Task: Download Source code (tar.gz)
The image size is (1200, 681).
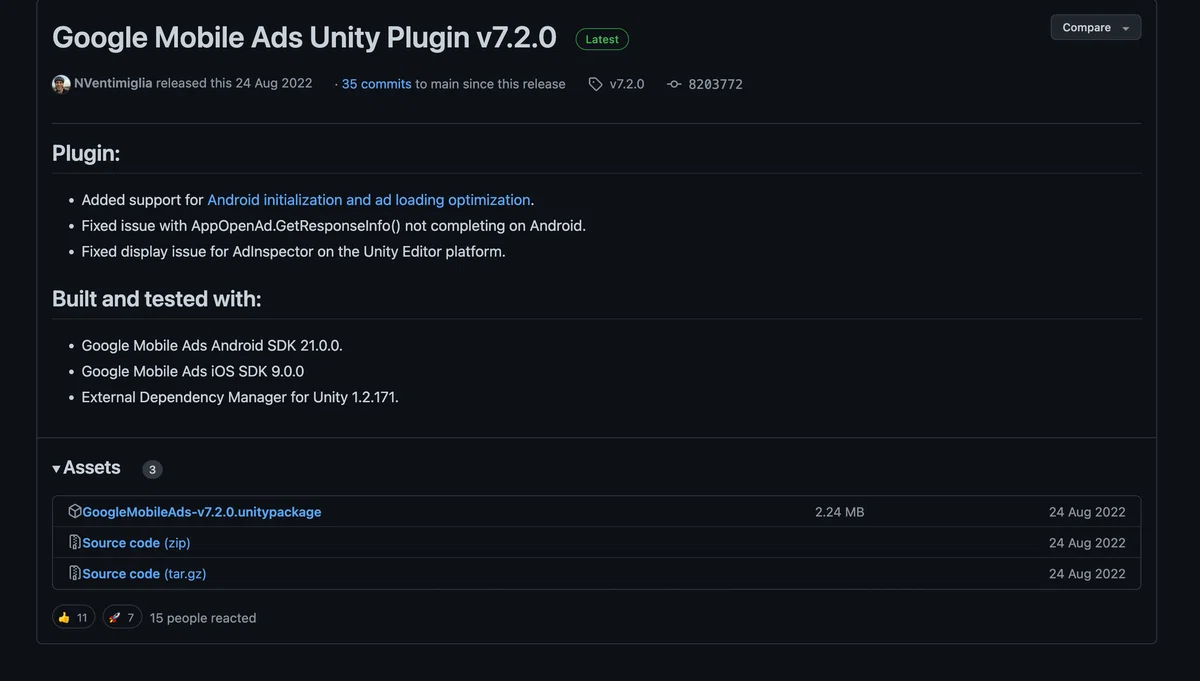Action: pos(144,574)
